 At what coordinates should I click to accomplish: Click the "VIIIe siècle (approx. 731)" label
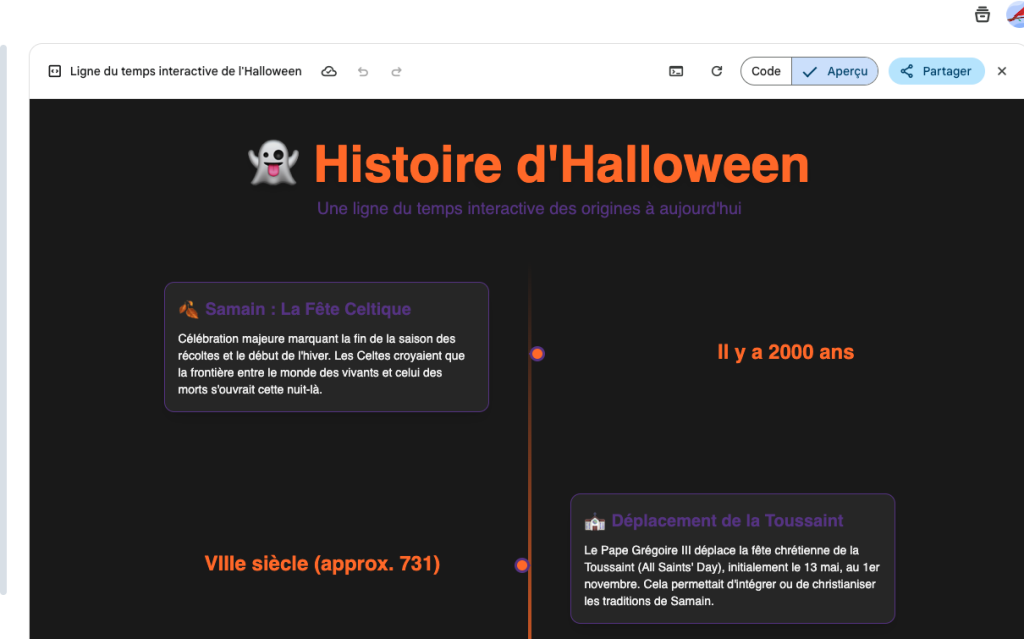tap(322, 564)
